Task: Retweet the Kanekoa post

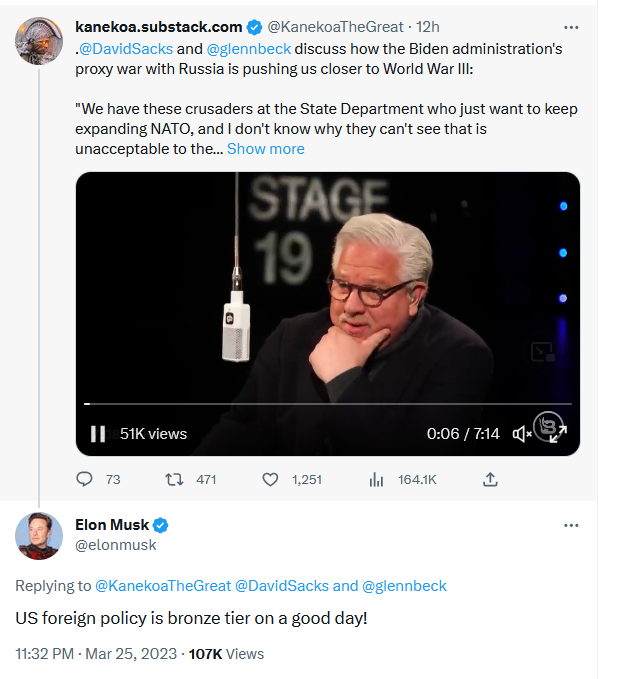Action: click(174, 479)
